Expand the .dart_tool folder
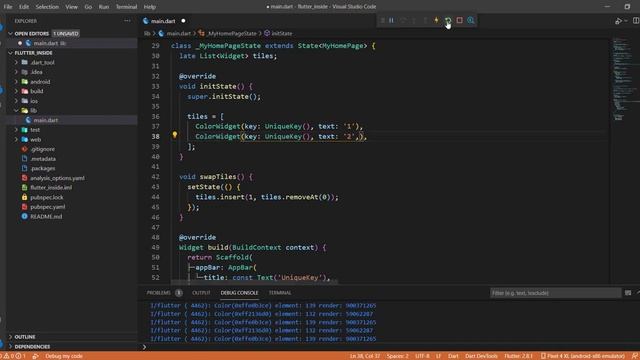 (x=42, y=62)
